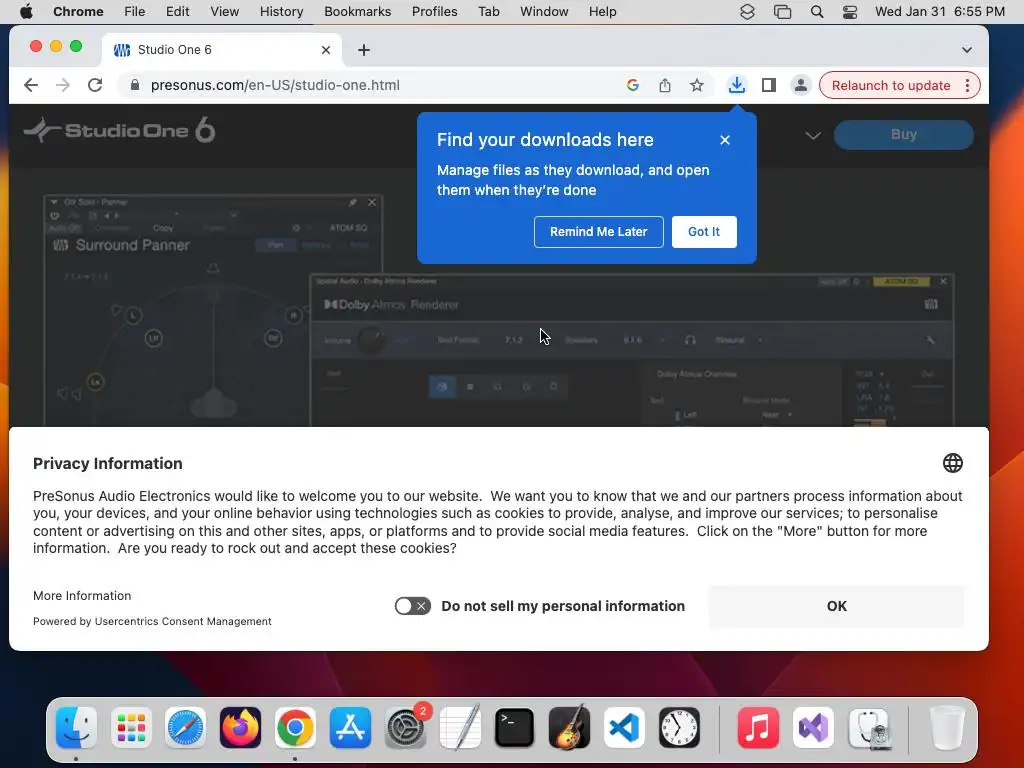The width and height of the screenshot is (1024, 768).
Task: Open the Chrome menu in menu bar
Action: 78,12
